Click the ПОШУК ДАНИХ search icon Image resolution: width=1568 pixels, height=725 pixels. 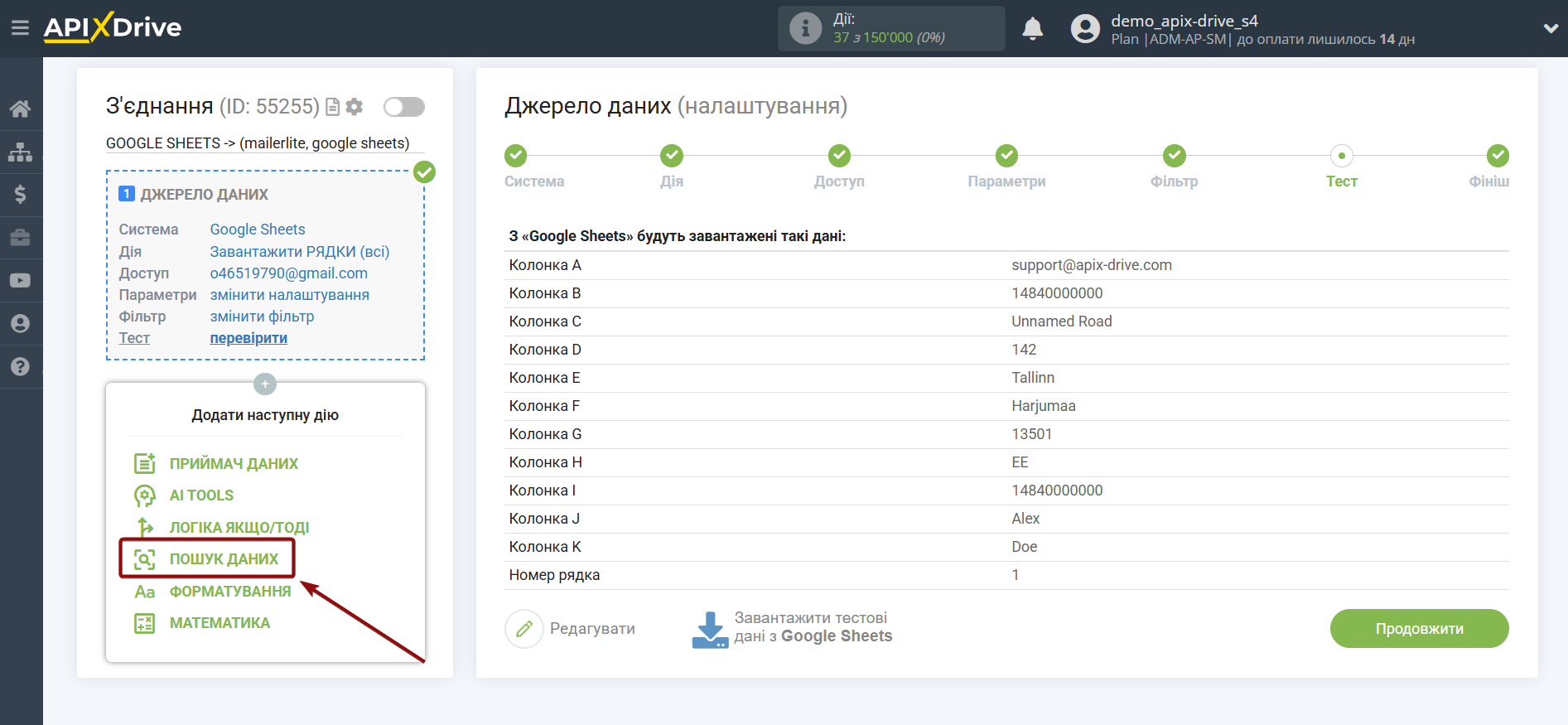145,559
